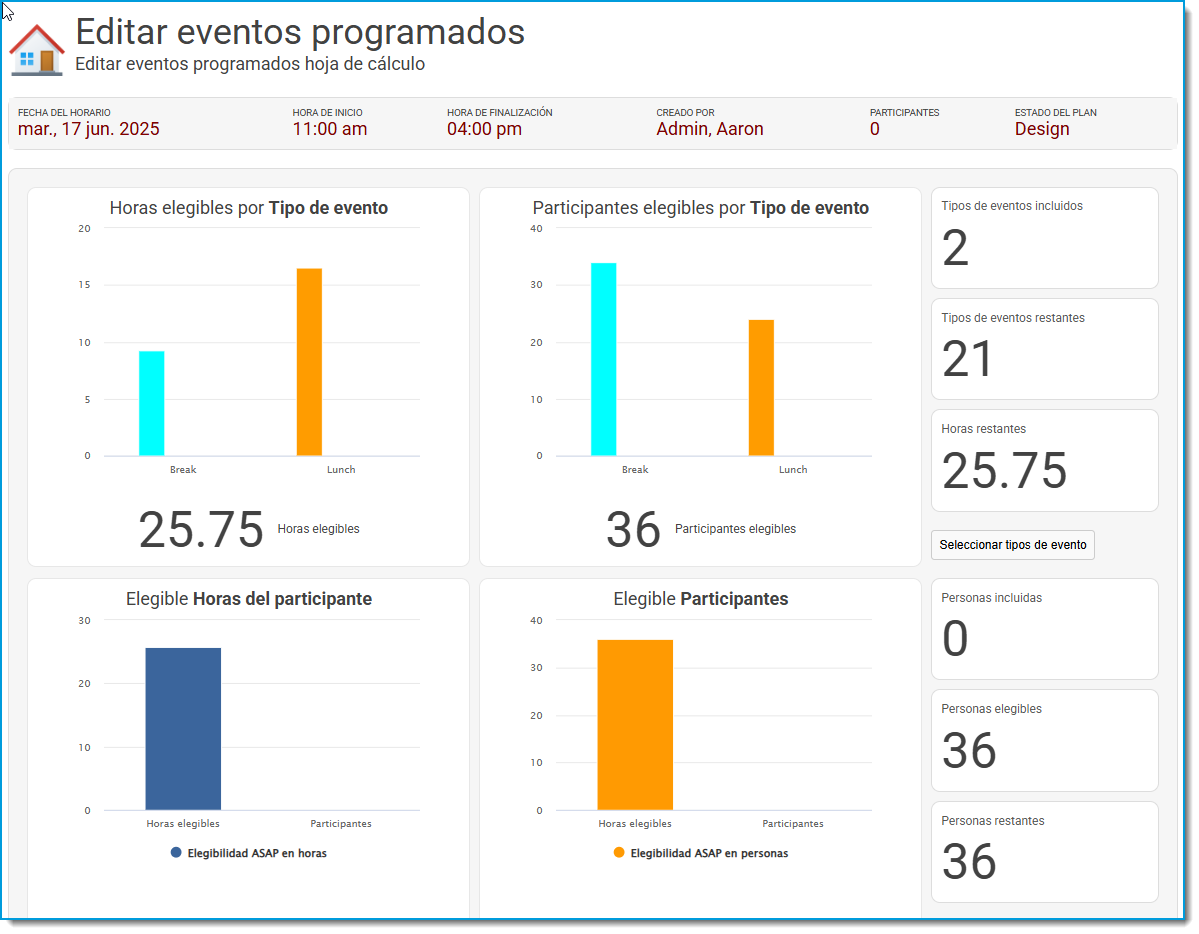1199x934 pixels.
Task: Click Seleccionar tipos de evento button
Action: [x=1012, y=545]
